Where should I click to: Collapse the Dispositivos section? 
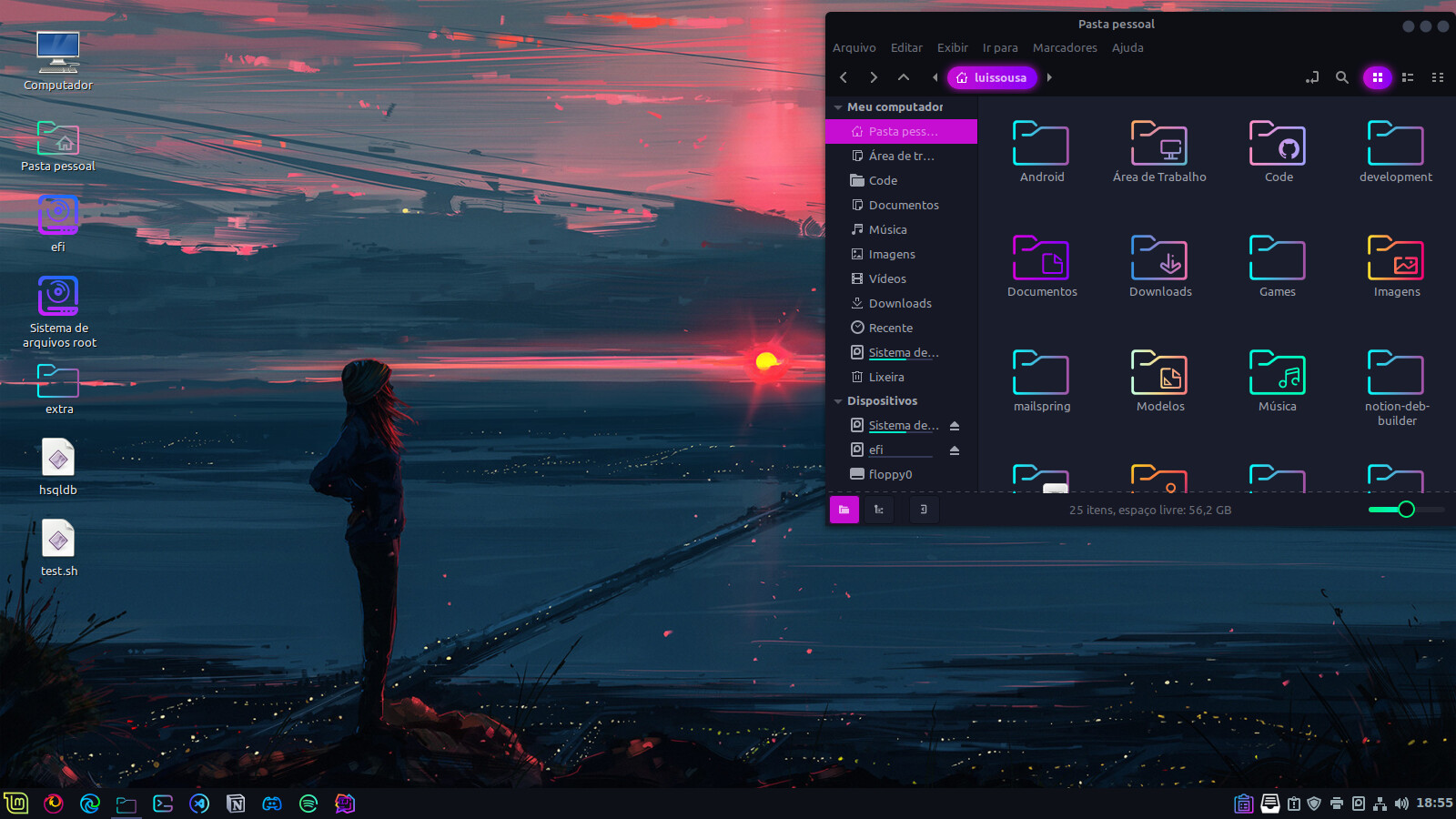[x=838, y=401]
